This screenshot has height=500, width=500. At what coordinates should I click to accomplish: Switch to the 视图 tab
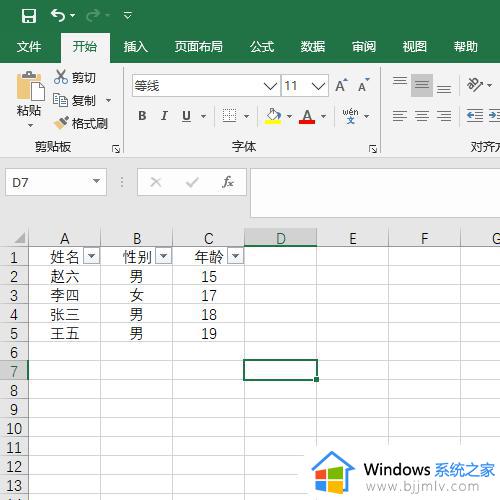pyautogui.click(x=414, y=47)
